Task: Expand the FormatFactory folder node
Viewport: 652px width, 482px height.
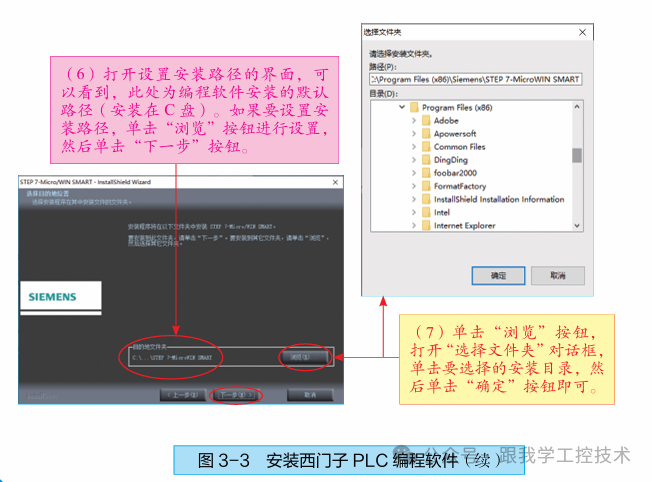Action: tap(414, 186)
